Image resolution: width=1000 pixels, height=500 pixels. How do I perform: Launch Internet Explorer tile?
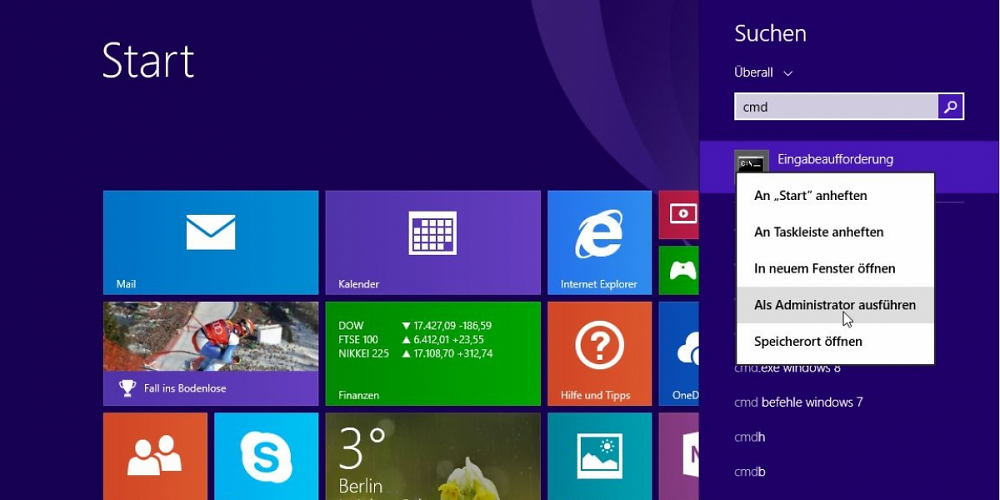click(599, 242)
